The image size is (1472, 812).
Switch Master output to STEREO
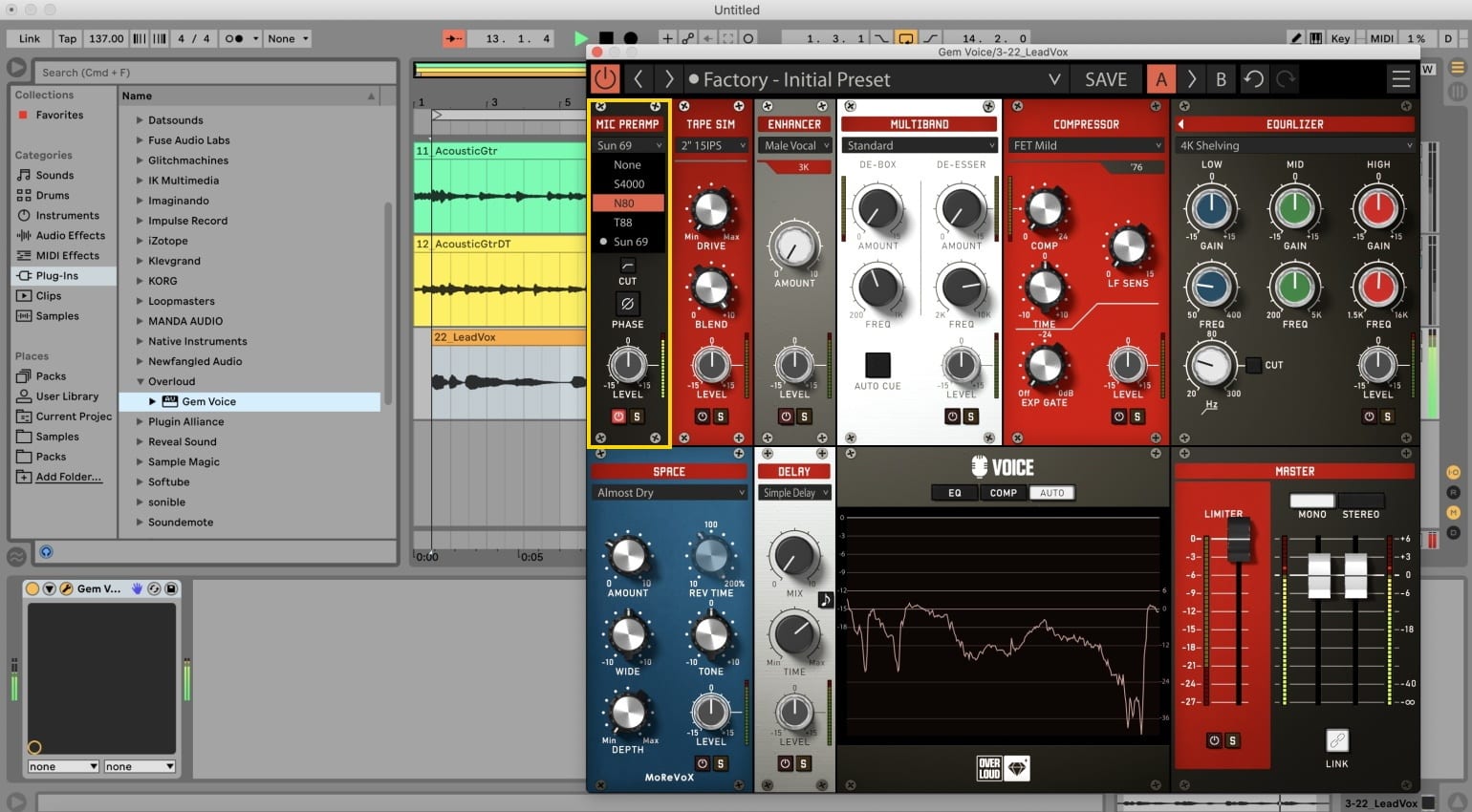click(1360, 501)
